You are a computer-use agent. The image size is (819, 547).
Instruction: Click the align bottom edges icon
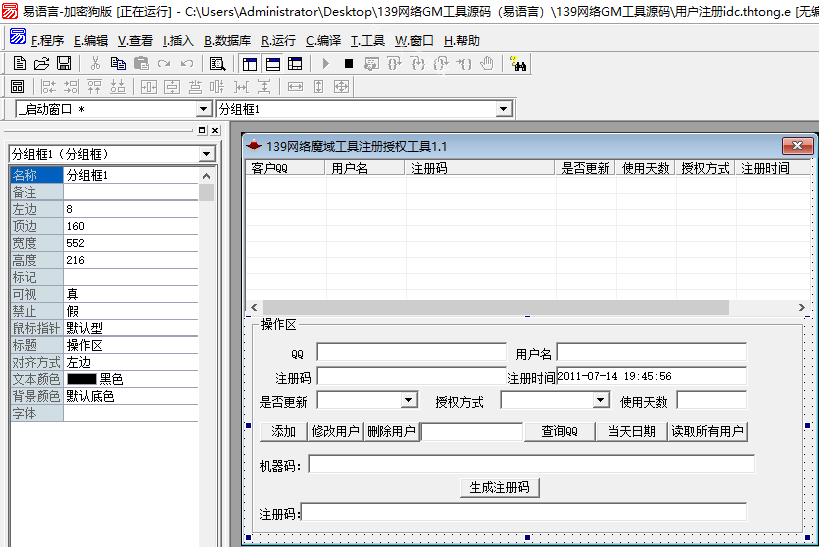[118, 86]
